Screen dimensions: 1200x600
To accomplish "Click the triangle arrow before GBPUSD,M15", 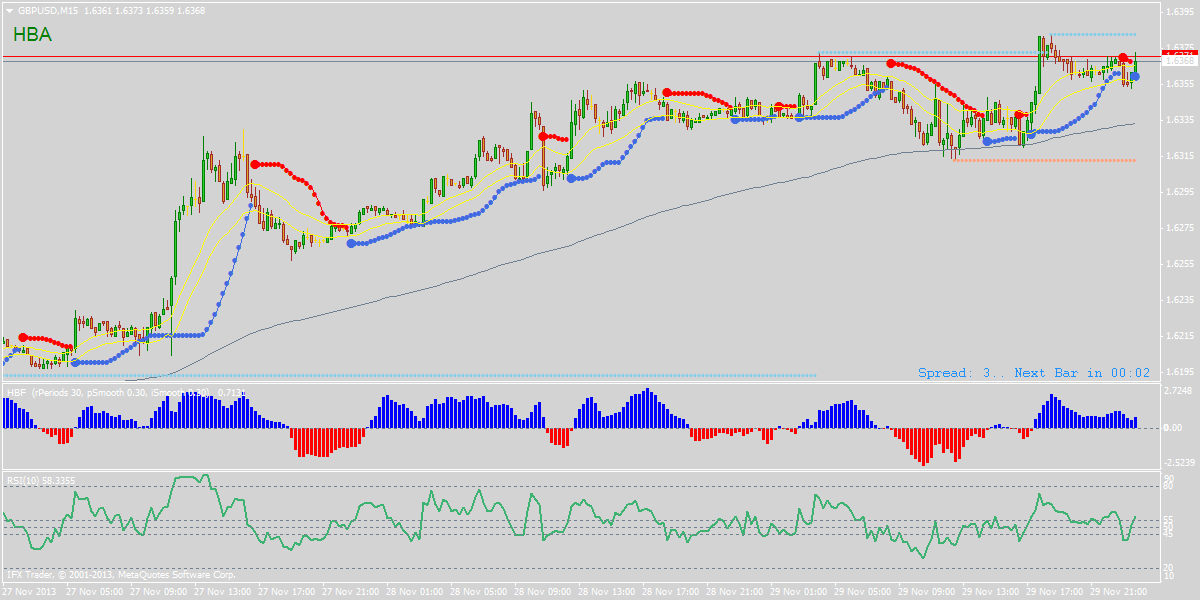I will (9, 11).
